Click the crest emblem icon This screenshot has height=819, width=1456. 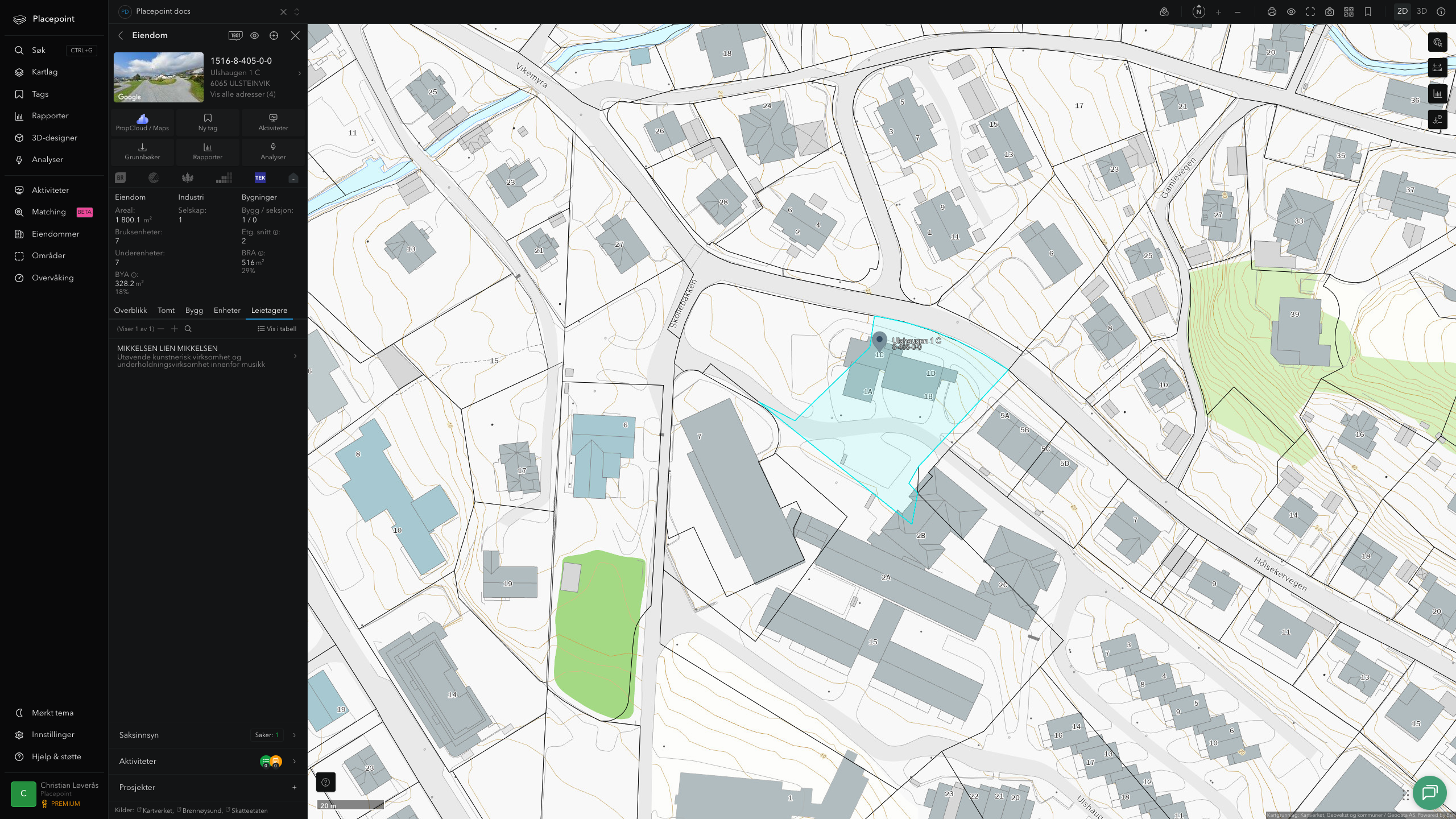[x=187, y=178]
